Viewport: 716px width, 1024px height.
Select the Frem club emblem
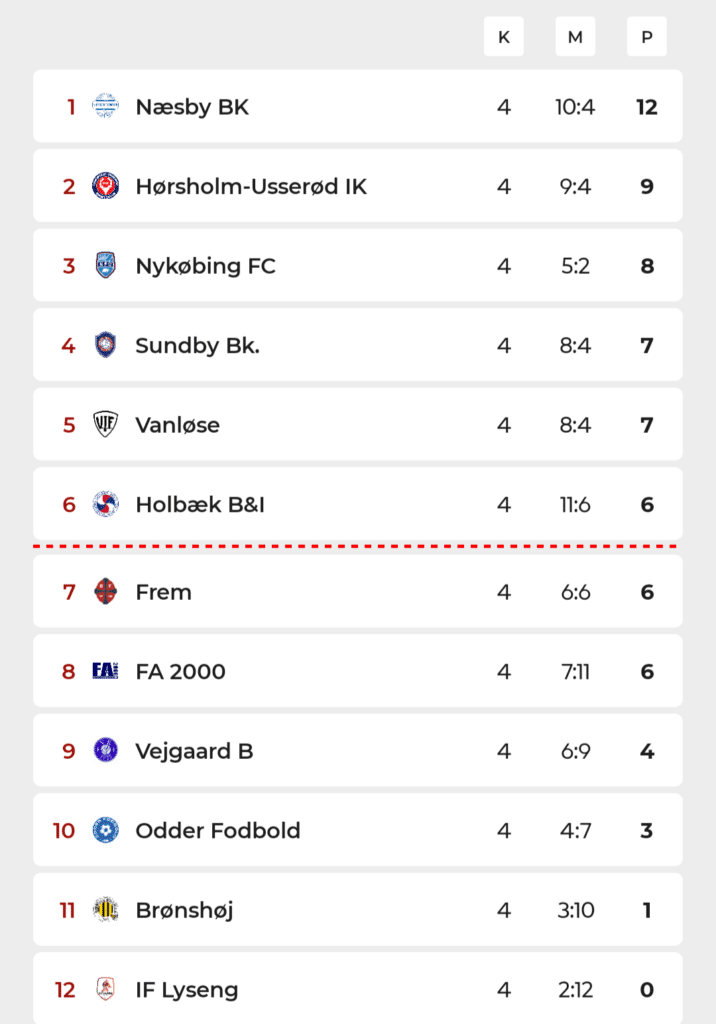coord(105,592)
